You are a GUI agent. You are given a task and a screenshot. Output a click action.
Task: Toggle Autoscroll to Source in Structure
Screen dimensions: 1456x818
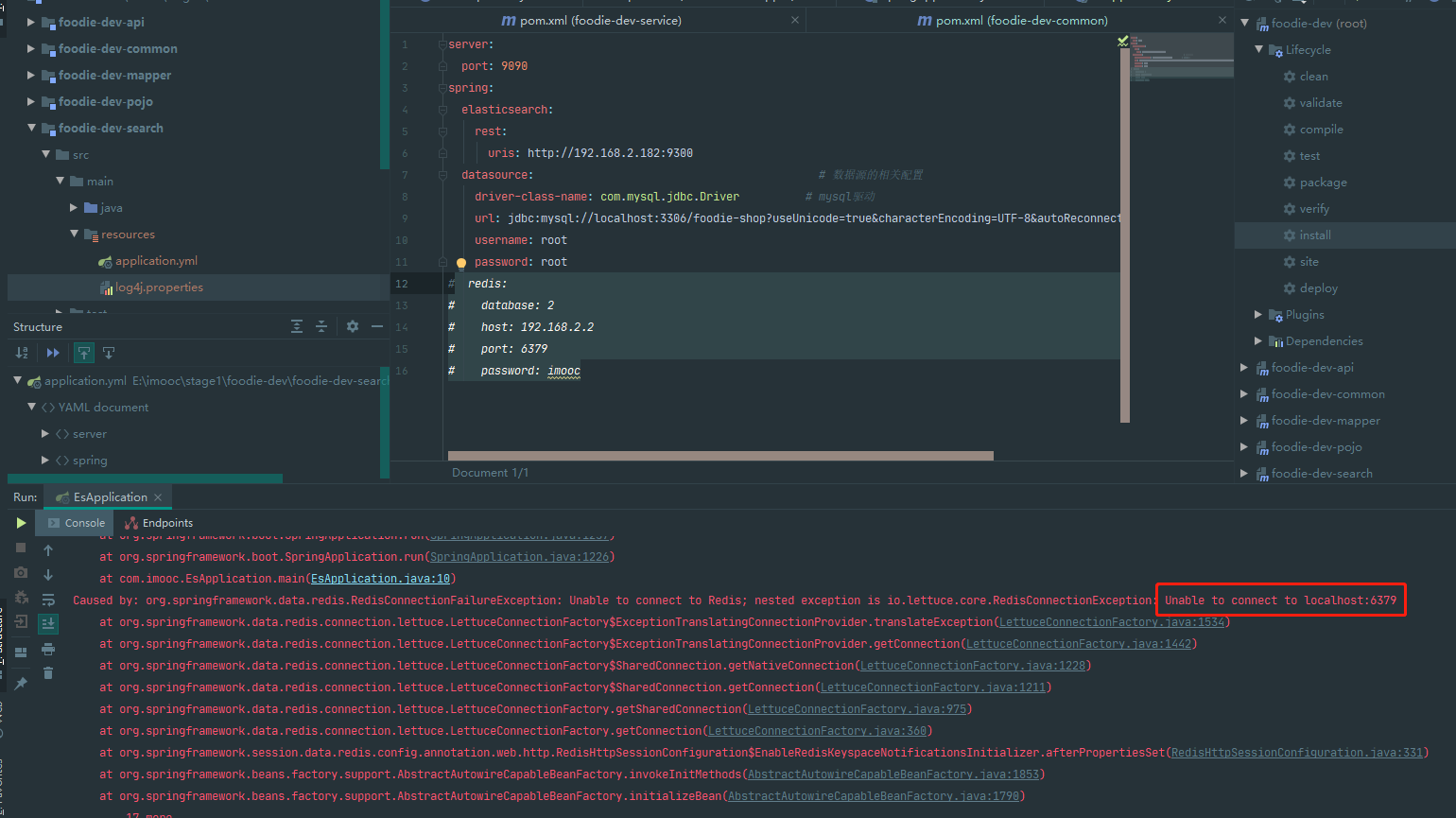84,353
